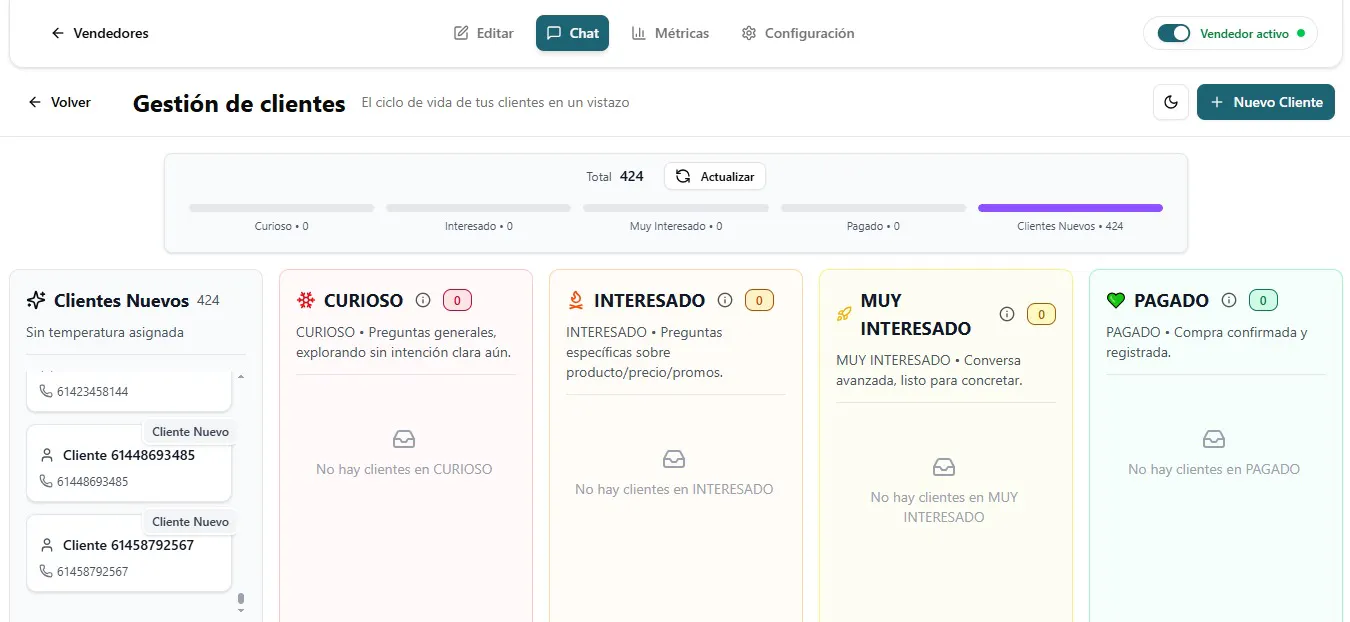Open the Métricas tab
The width and height of the screenshot is (1350, 622).
[x=670, y=33]
